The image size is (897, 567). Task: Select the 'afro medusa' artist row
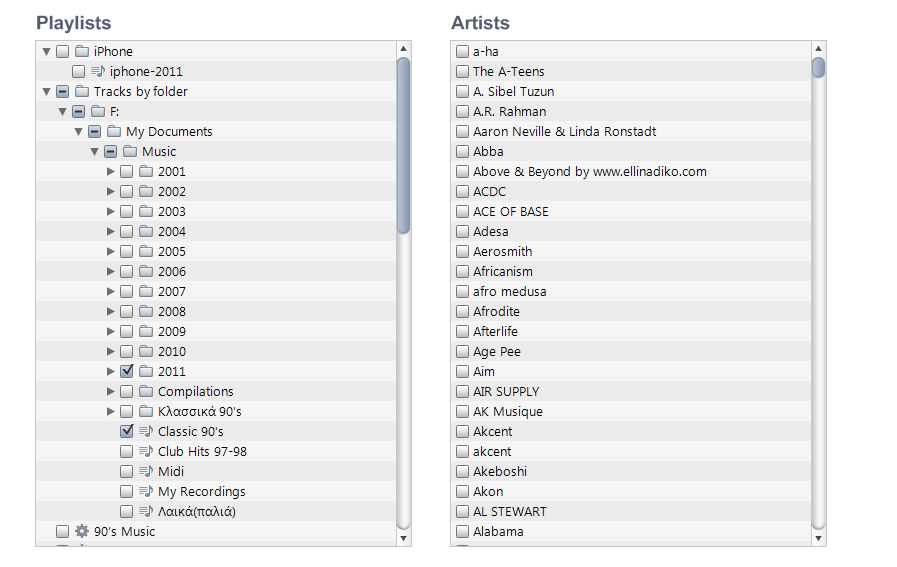pyautogui.click(x=631, y=292)
